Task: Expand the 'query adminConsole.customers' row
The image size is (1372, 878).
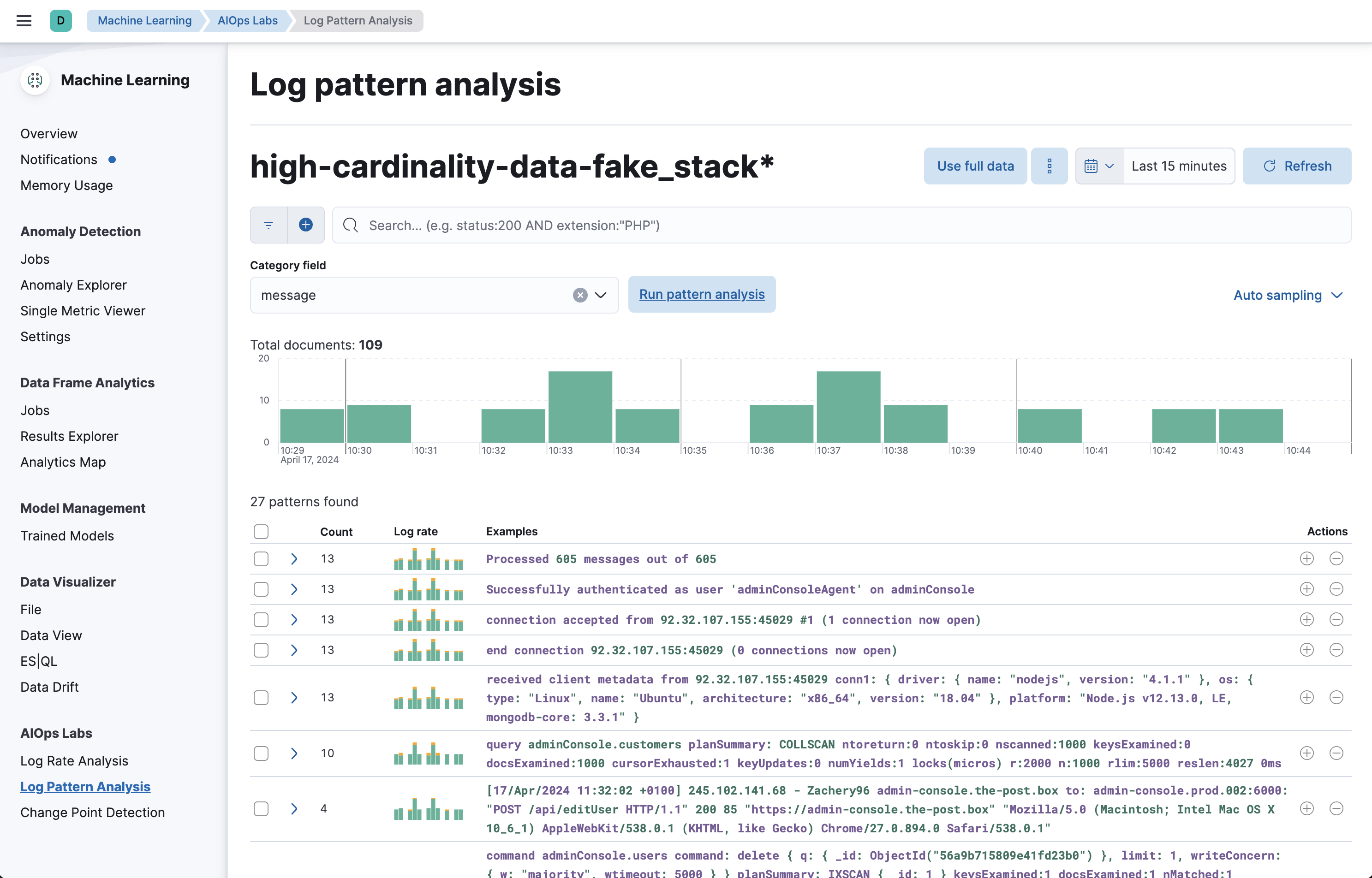Action: [294, 753]
